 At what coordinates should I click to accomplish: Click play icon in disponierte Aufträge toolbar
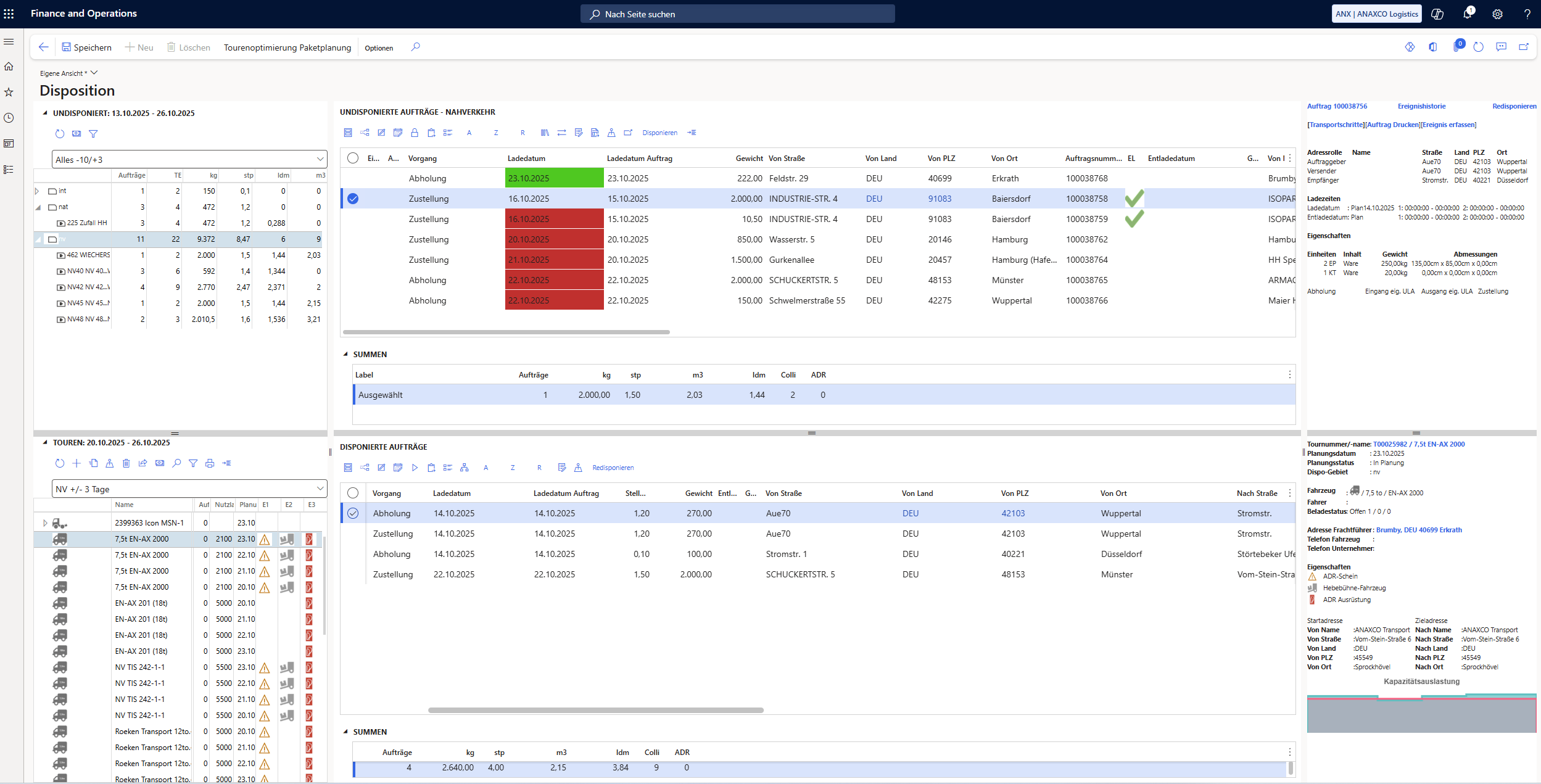(x=415, y=468)
